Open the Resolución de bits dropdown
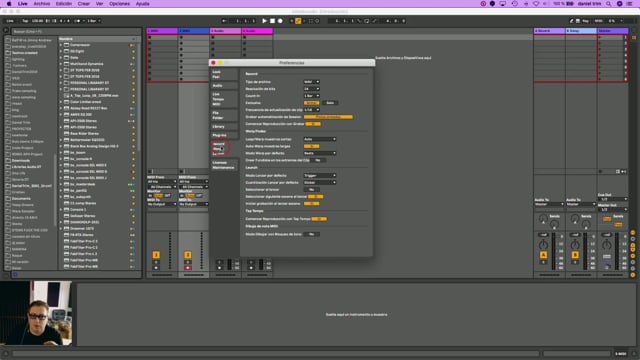The image size is (640, 360). (311, 89)
